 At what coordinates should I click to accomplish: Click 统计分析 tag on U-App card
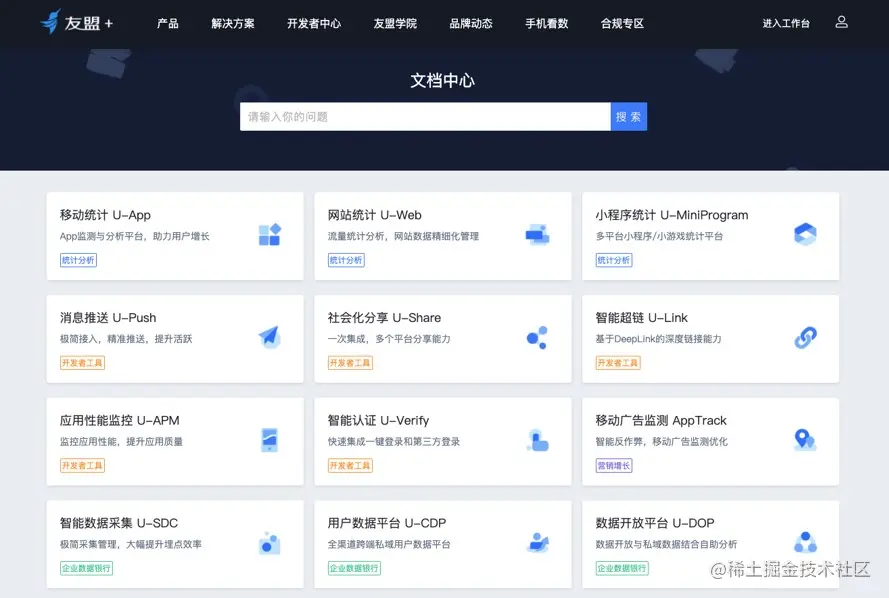(78, 260)
